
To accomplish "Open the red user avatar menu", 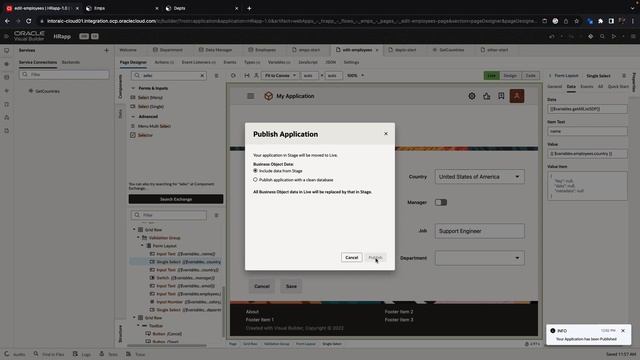I will tap(517, 96).
